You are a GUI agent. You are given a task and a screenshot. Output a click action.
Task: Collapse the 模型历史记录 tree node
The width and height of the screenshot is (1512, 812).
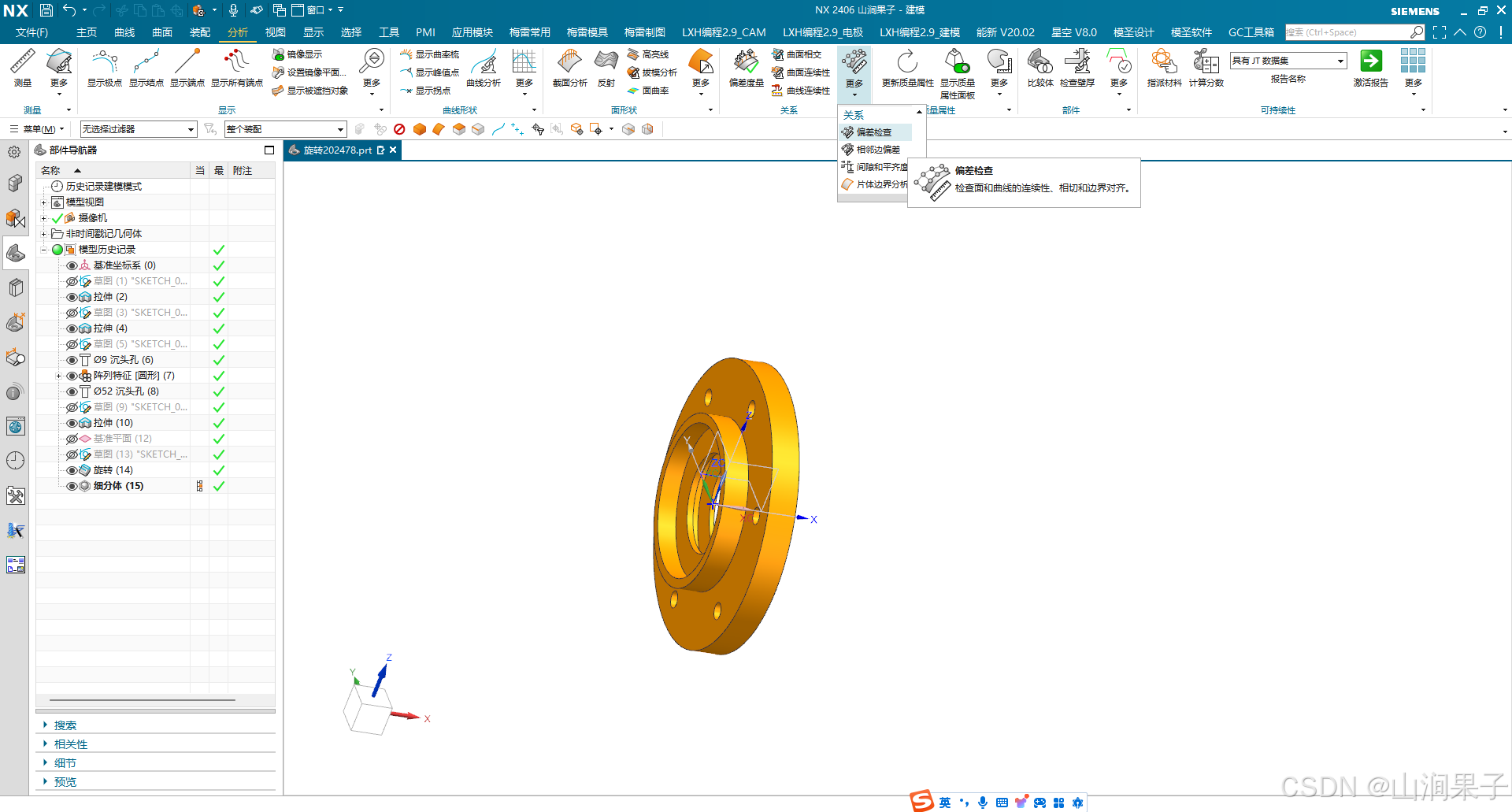[43, 250]
